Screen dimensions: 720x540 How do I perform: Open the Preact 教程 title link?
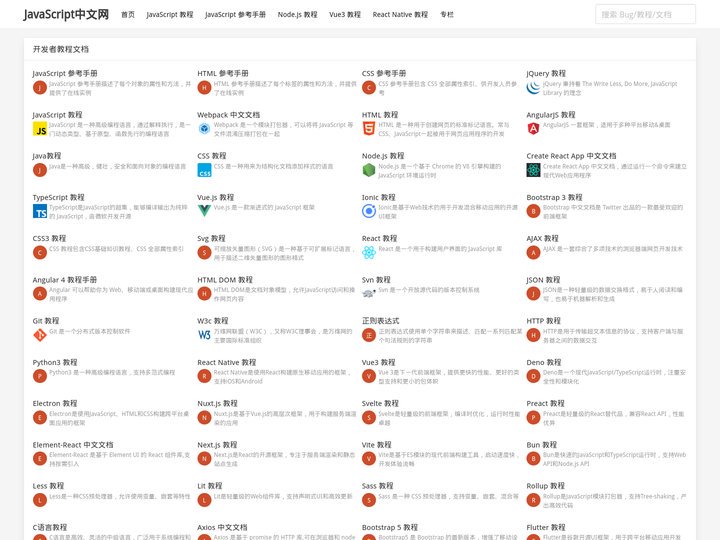[546, 403]
